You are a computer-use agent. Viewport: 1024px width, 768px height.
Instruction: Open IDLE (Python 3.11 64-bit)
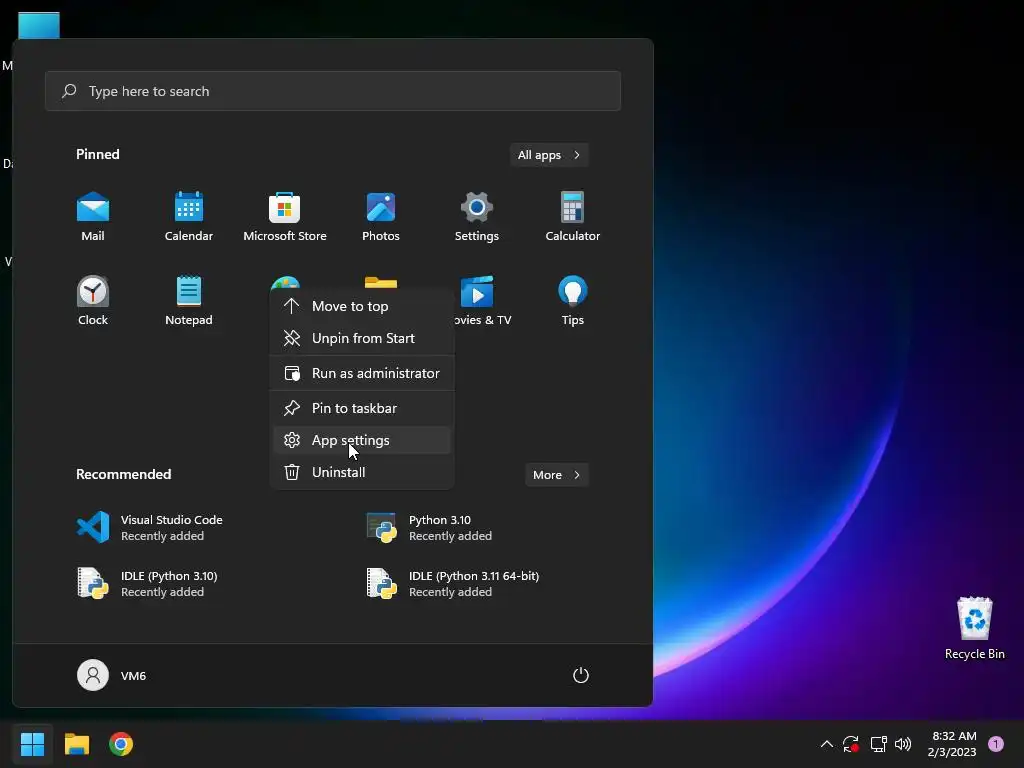coord(453,583)
